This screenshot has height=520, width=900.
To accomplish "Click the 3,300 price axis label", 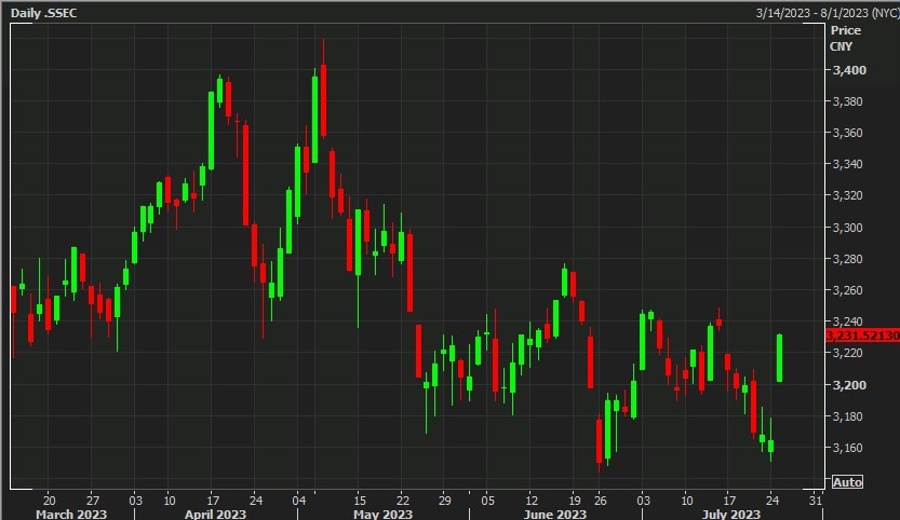I will tap(847, 228).
